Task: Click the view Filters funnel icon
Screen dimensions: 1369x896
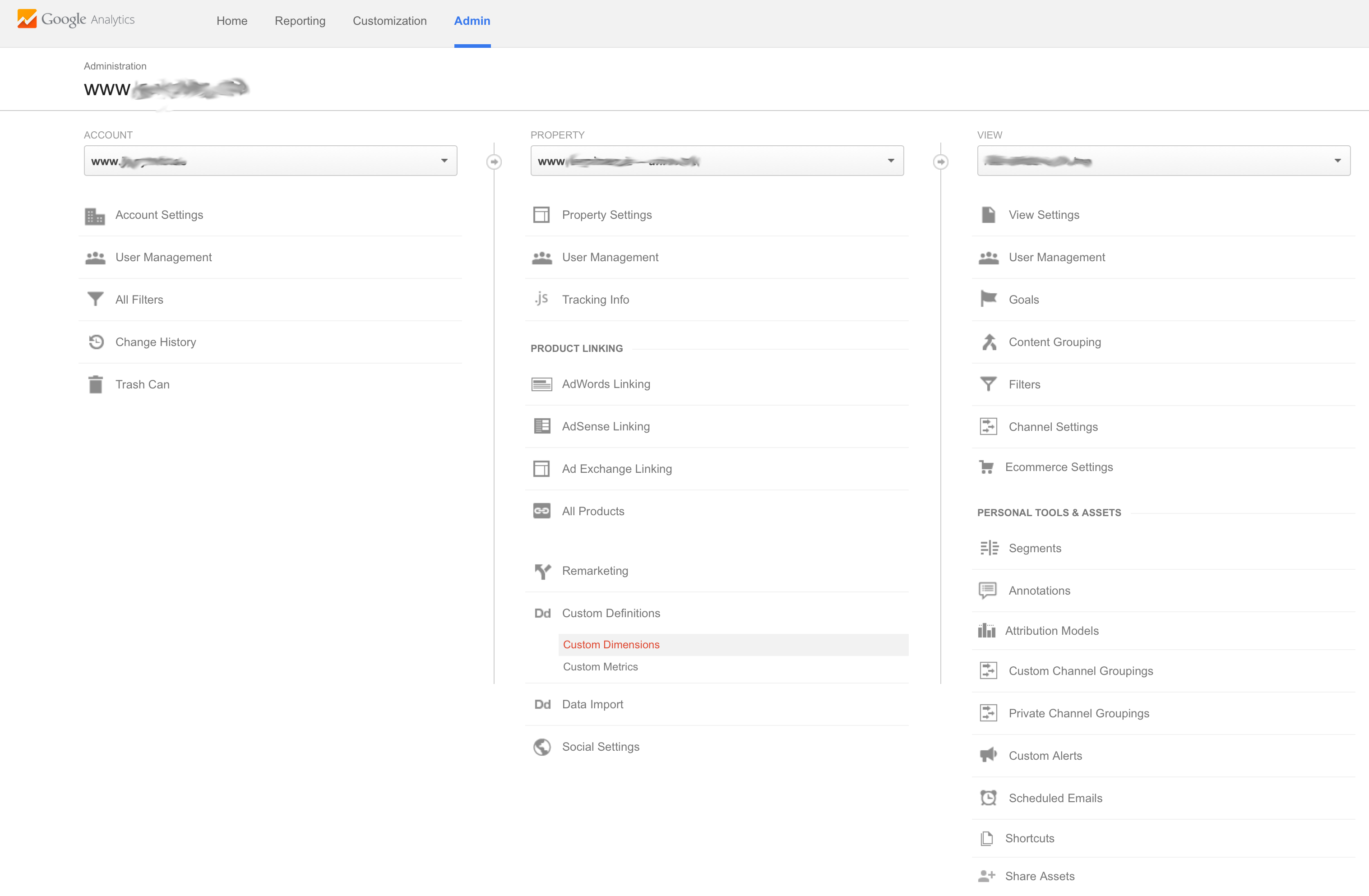Action: 988,383
